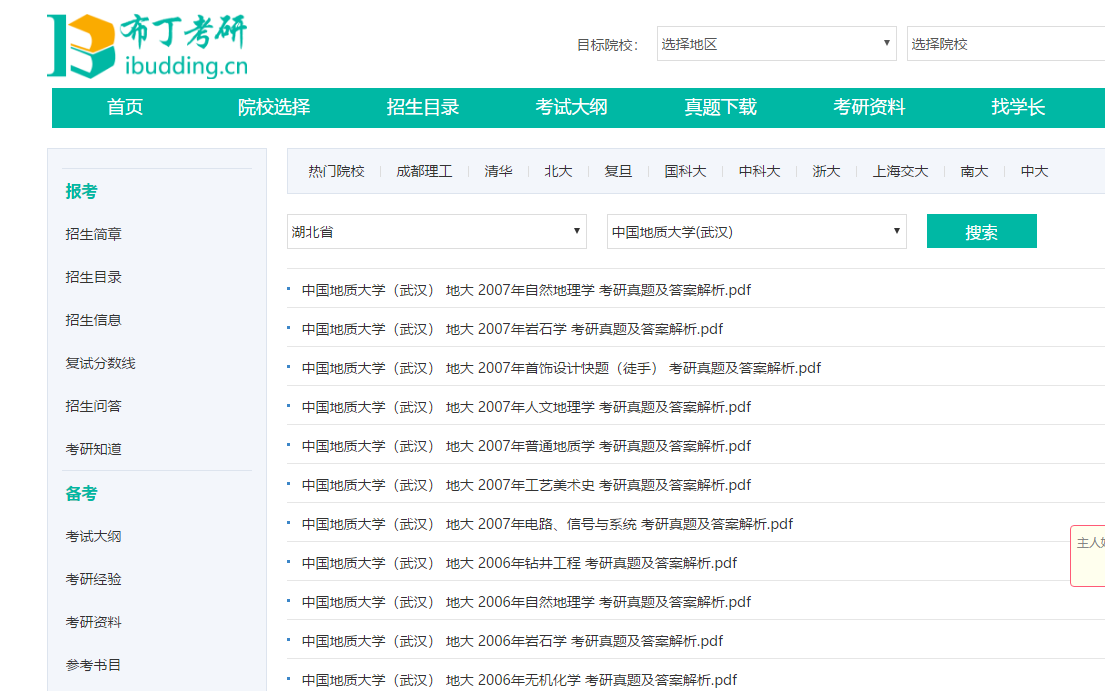Click the green 搜索 button
The image size is (1105, 691).
pyautogui.click(x=981, y=231)
